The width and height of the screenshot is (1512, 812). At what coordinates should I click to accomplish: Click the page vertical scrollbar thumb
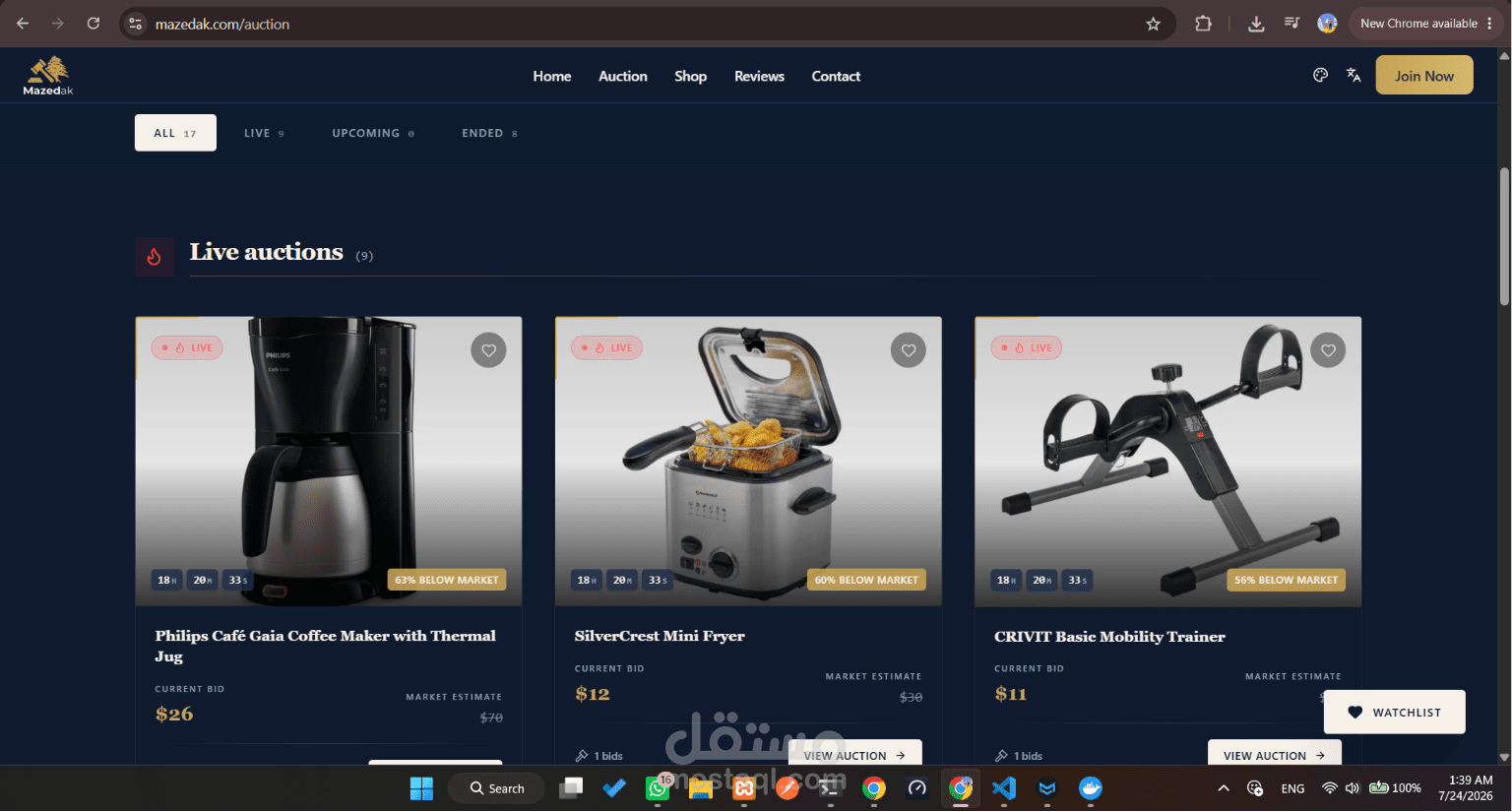[x=1504, y=236]
